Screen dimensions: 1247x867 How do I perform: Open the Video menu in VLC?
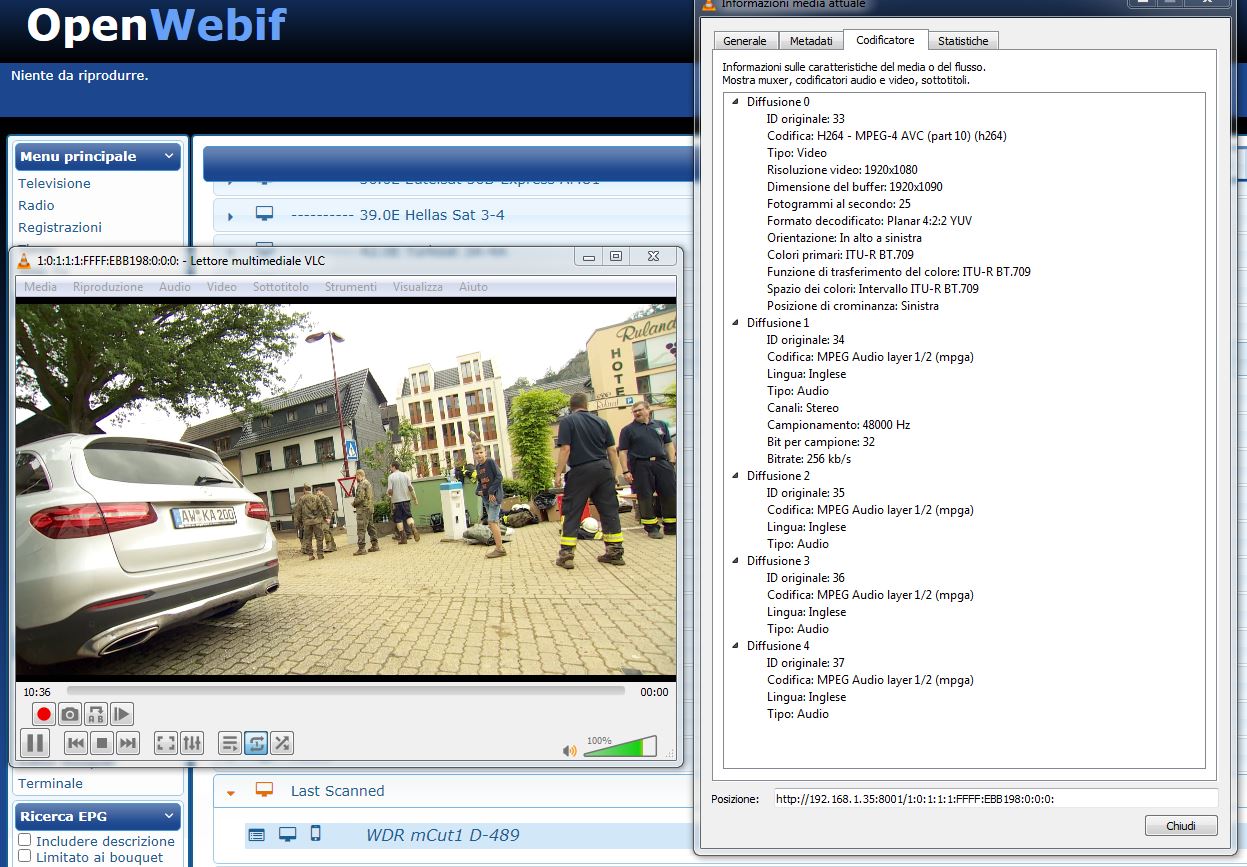(x=222, y=287)
